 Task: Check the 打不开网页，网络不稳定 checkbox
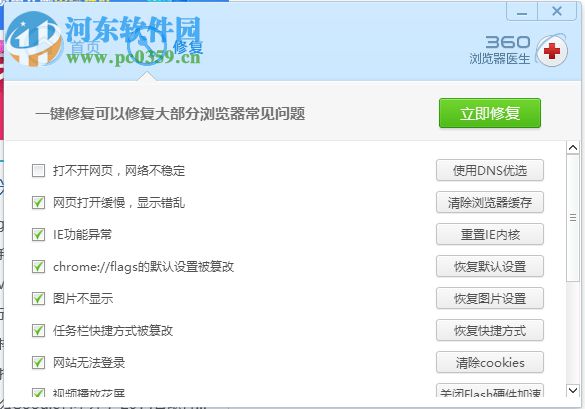point(38,171)
